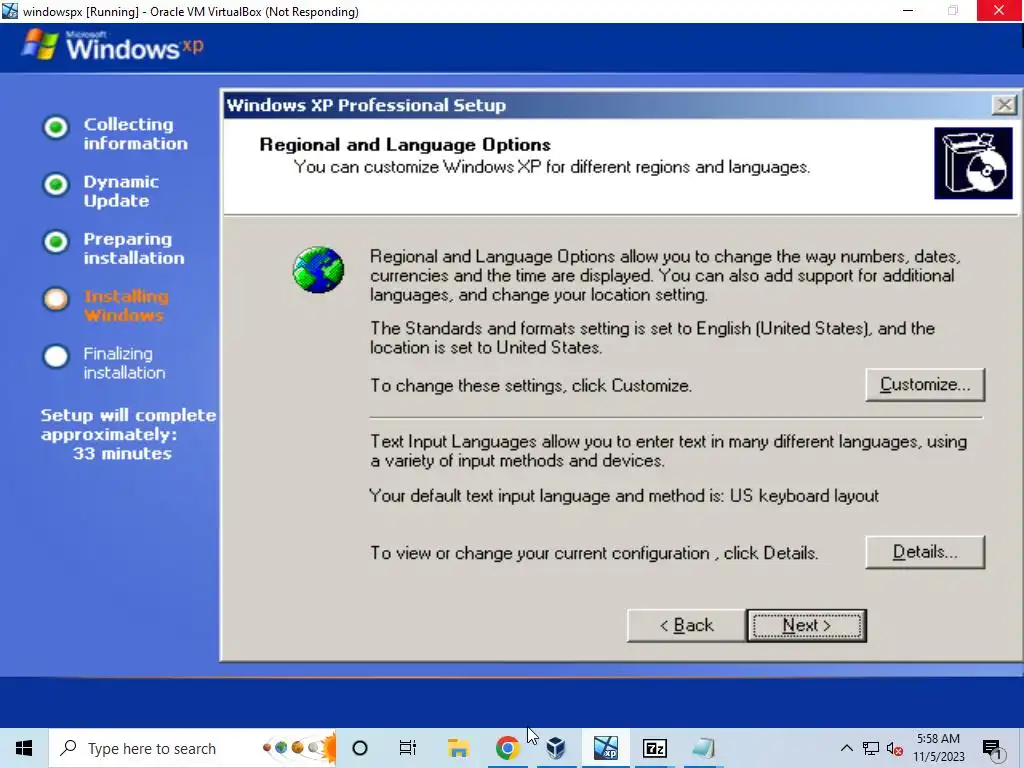Open the Windows Start menu

24,748
